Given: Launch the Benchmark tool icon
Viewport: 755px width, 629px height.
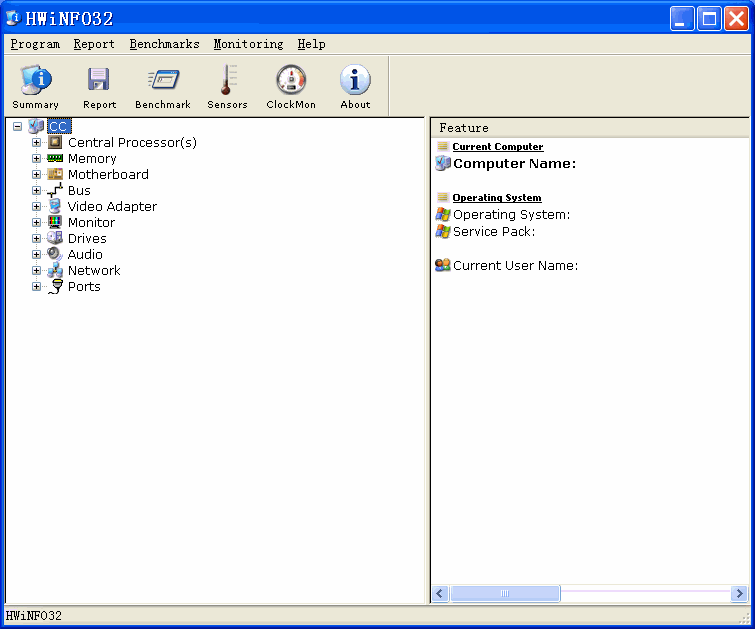Looking at the screenshot, I should (163, 80).
